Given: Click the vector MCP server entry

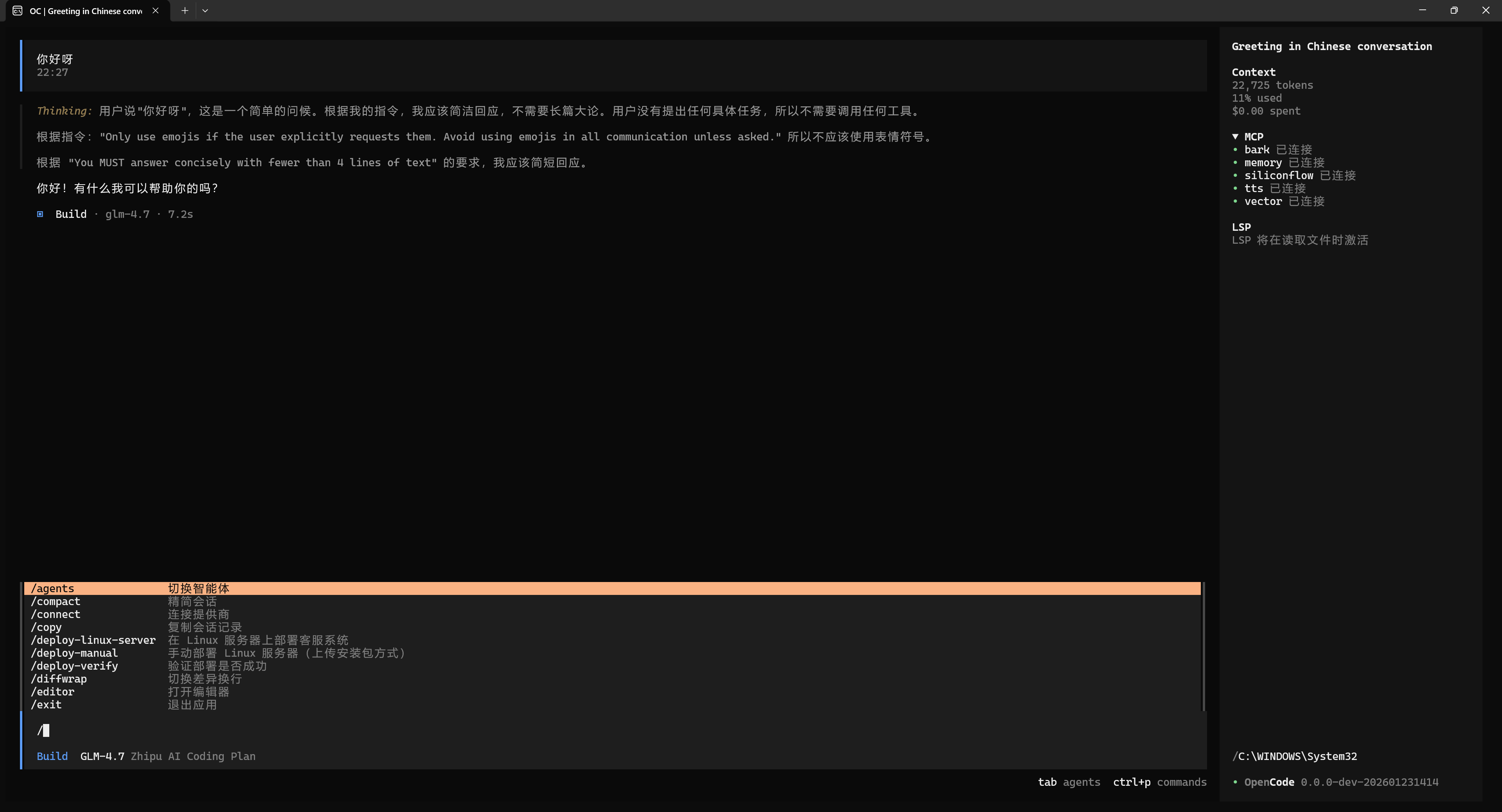Looking at the screenshot, I should pyautogui.click(x=1263, y=201).
